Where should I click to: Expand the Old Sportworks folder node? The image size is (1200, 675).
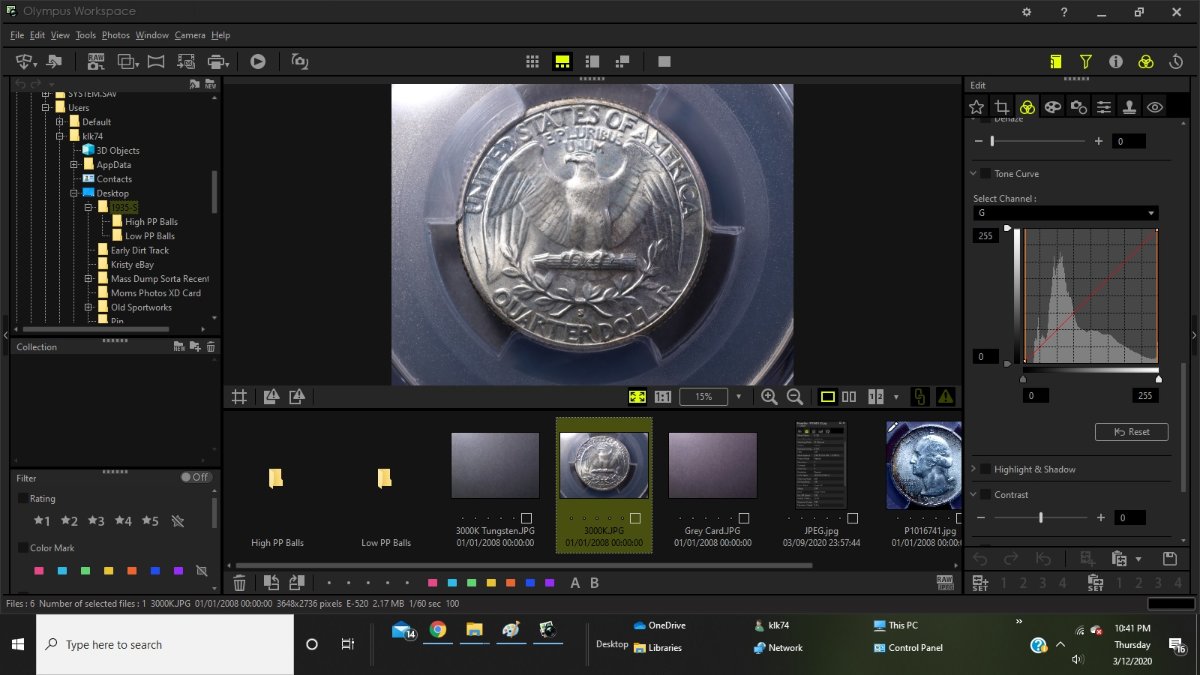coord(88,307)
